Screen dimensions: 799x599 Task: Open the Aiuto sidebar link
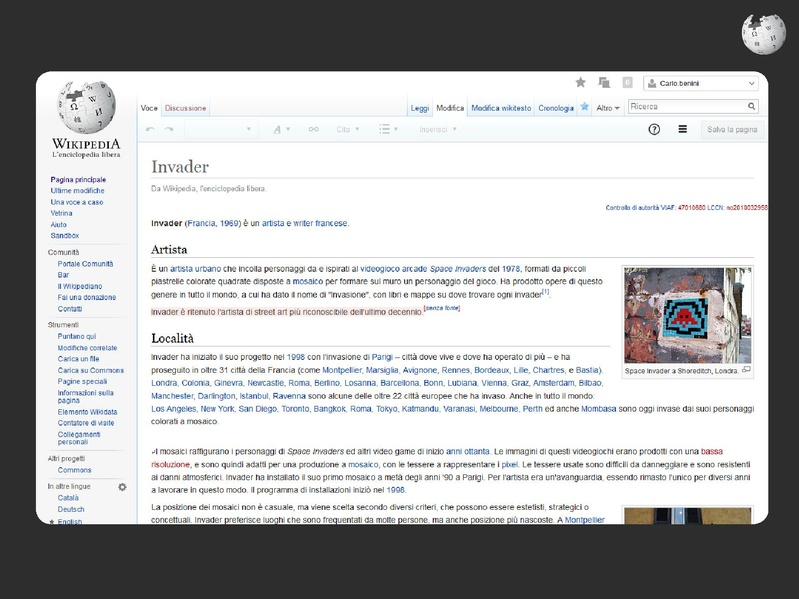click(58, 225)
